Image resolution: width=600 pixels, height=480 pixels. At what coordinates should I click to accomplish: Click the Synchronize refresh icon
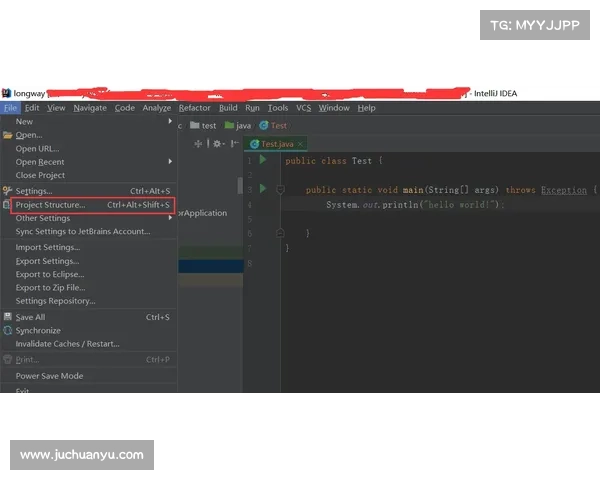pos(8,330)
